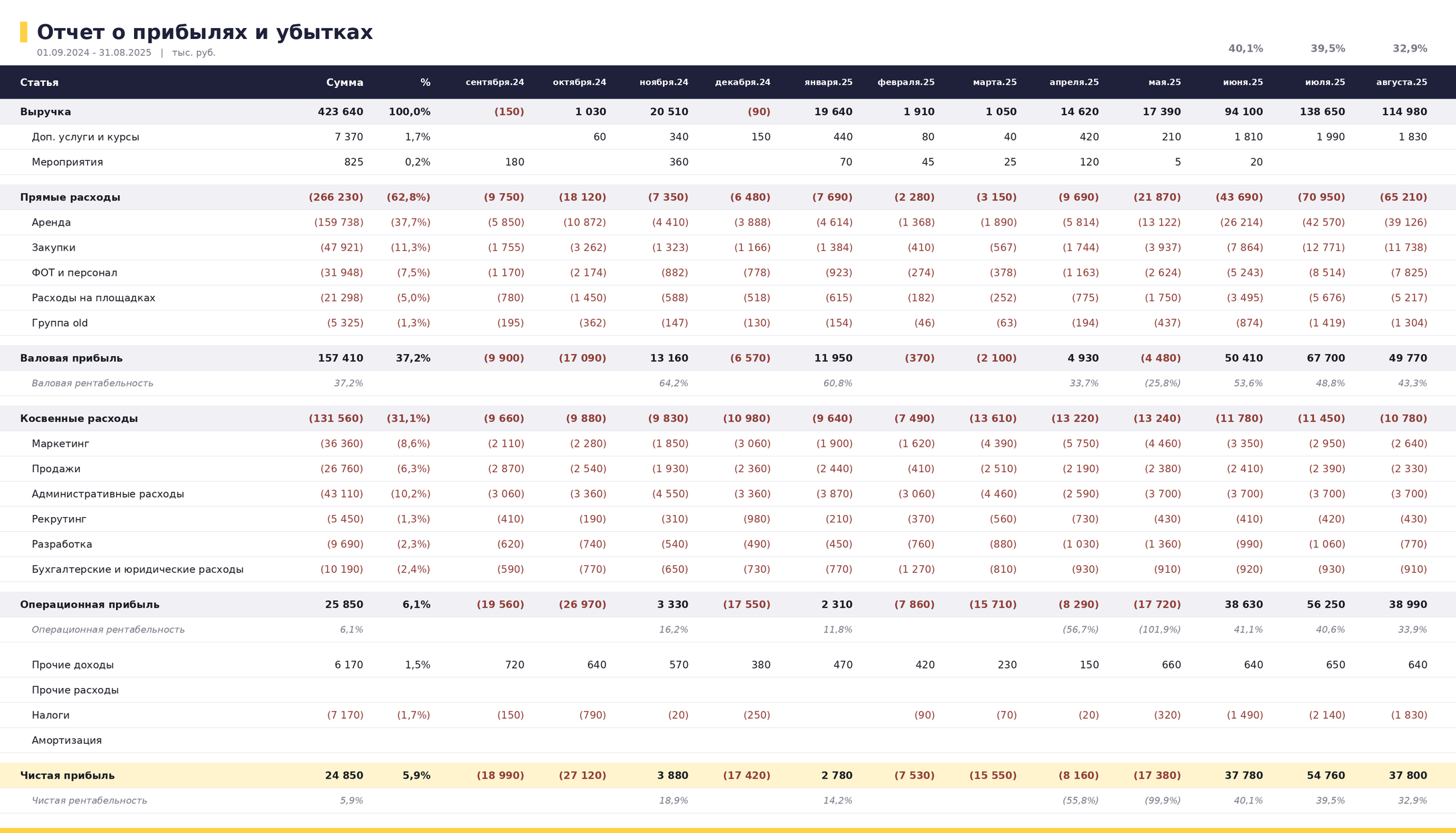This screenshot has height=833, width=1456.
Task: Click Выручка value 138 650 for июля.25
Action: tap(1322, 112)
